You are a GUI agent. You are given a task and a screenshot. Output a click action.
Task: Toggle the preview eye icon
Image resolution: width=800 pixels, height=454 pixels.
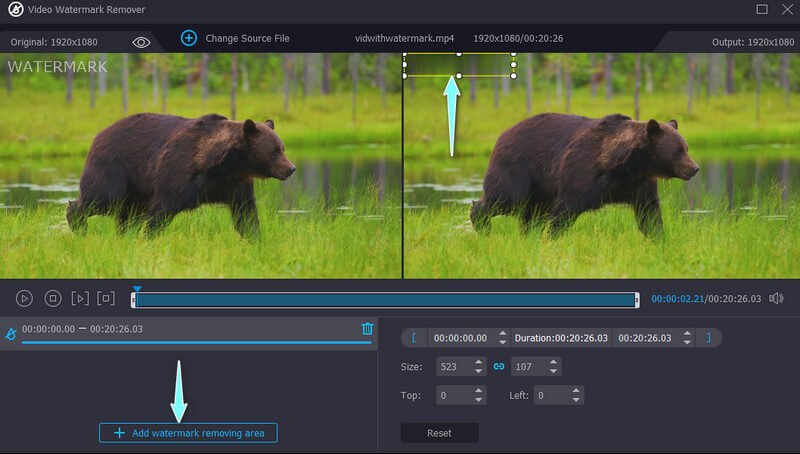[x=141, y=41]
